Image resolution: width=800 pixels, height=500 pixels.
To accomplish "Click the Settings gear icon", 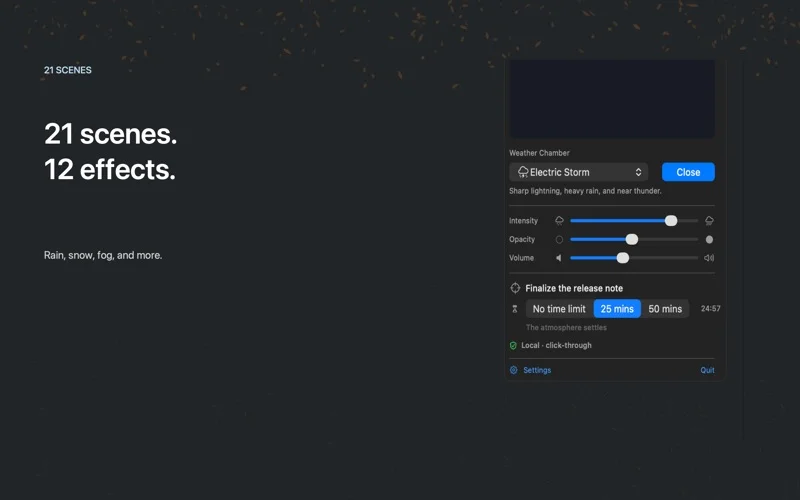I will (514, 370).
